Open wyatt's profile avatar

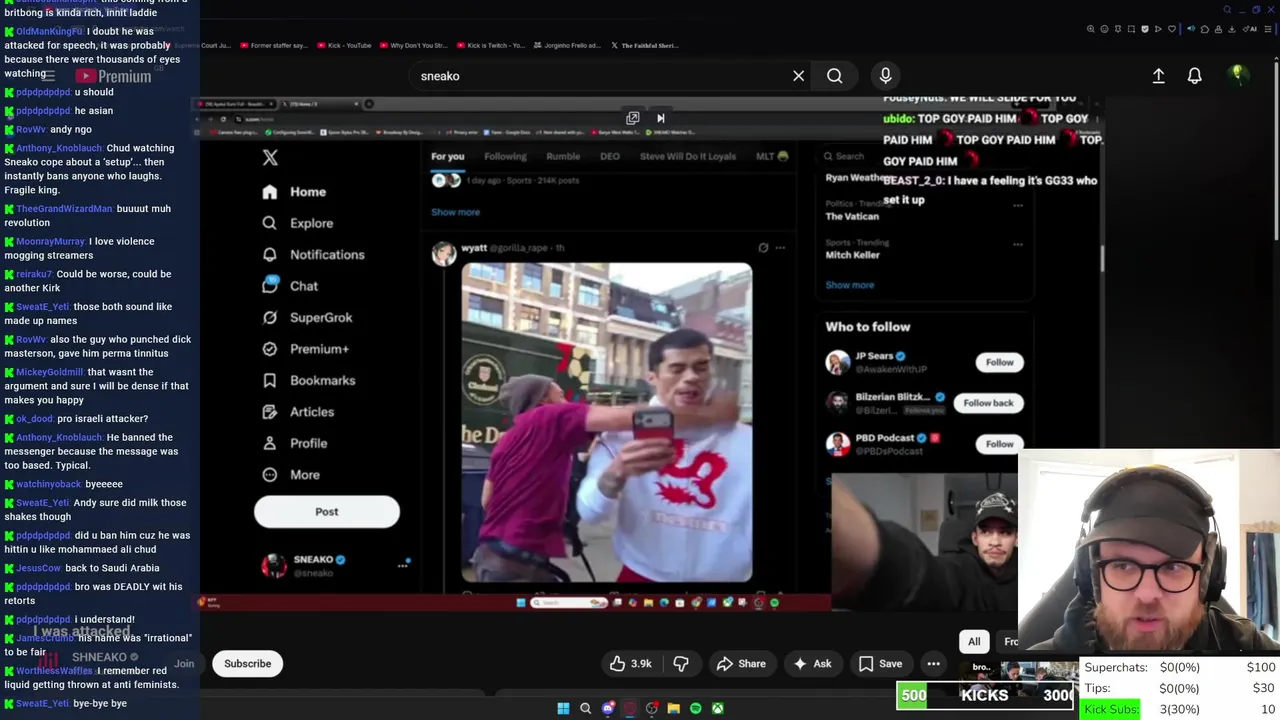click(x=444, y=253)
